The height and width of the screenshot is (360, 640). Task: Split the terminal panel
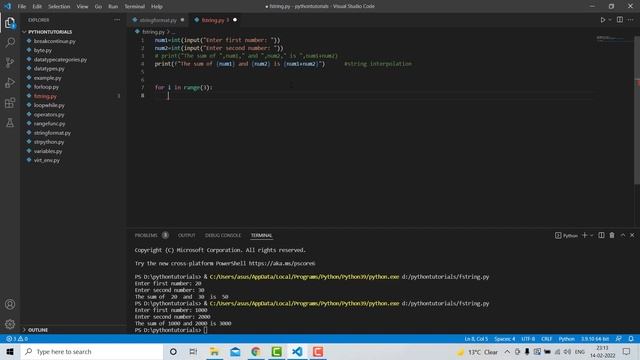point(601,235)
